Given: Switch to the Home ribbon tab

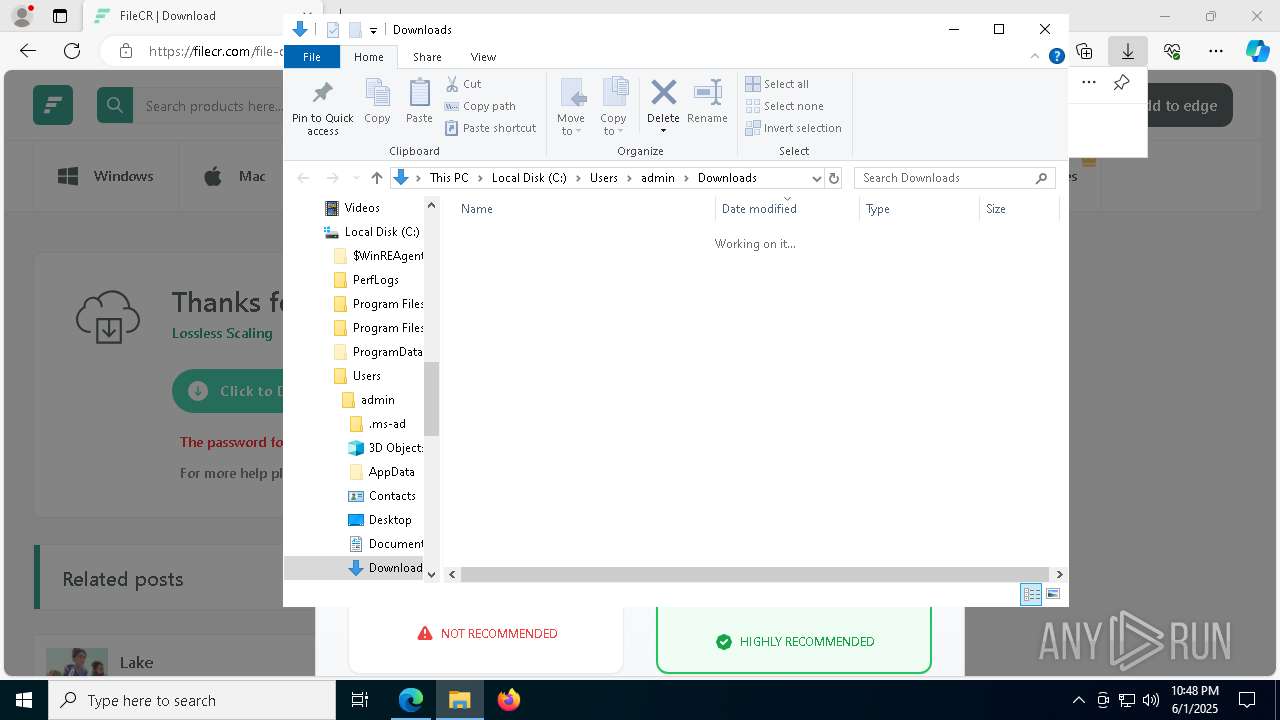Looking at the screenshot, I should [369, 57].
